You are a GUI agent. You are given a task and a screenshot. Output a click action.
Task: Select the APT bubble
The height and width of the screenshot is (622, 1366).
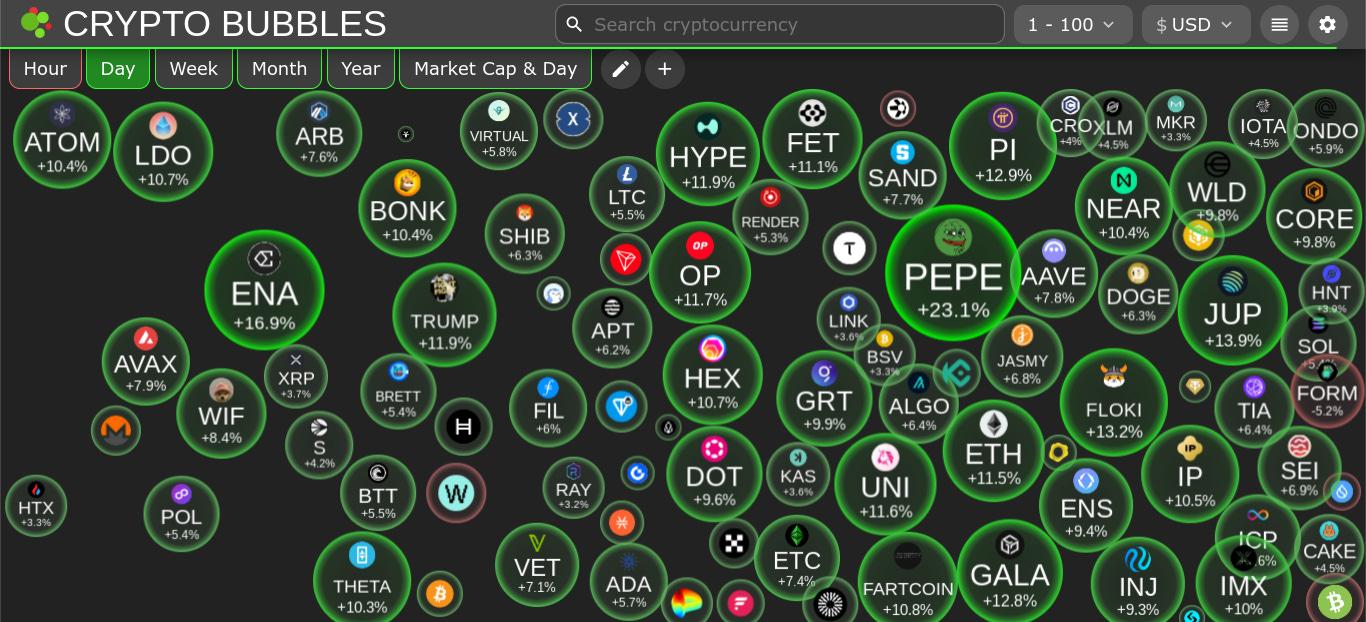pos(612,328)
